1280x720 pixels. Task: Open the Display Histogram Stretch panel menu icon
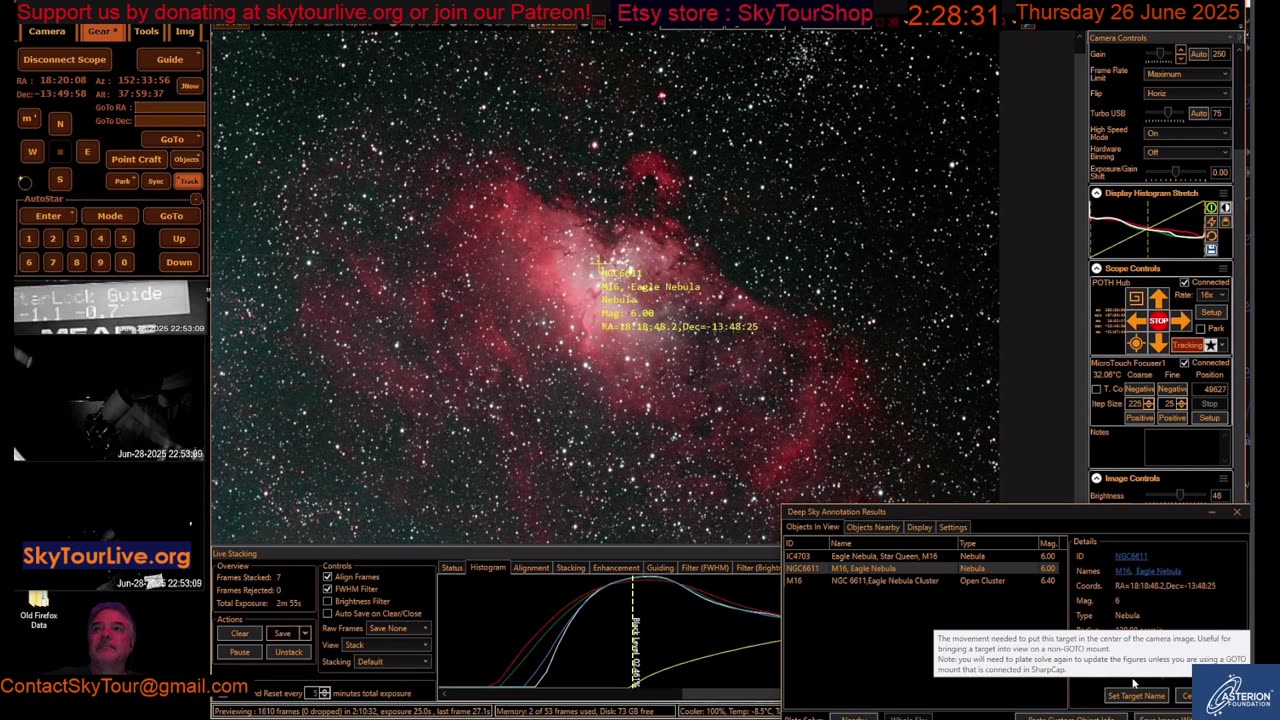(1224, 193)
